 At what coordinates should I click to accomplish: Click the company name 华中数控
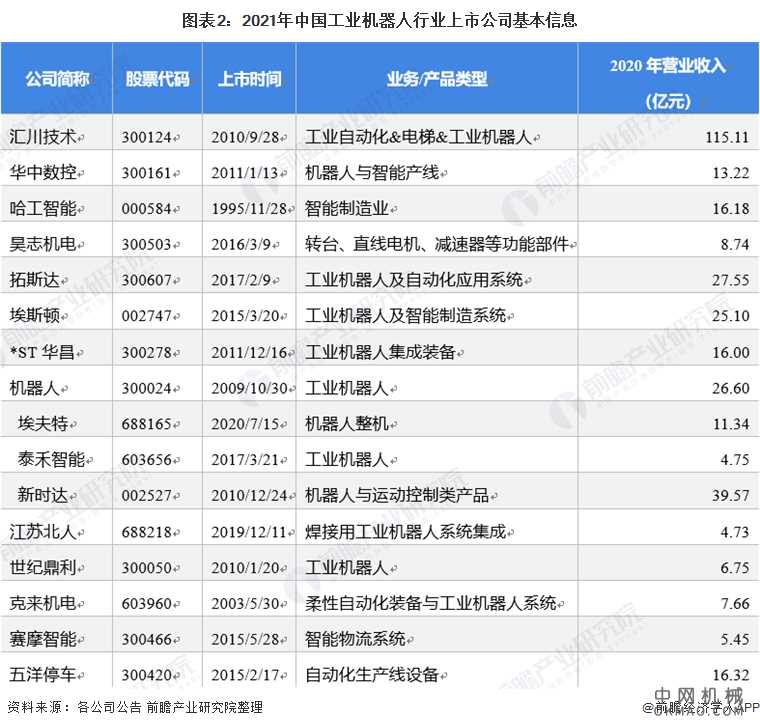(43, 173)
